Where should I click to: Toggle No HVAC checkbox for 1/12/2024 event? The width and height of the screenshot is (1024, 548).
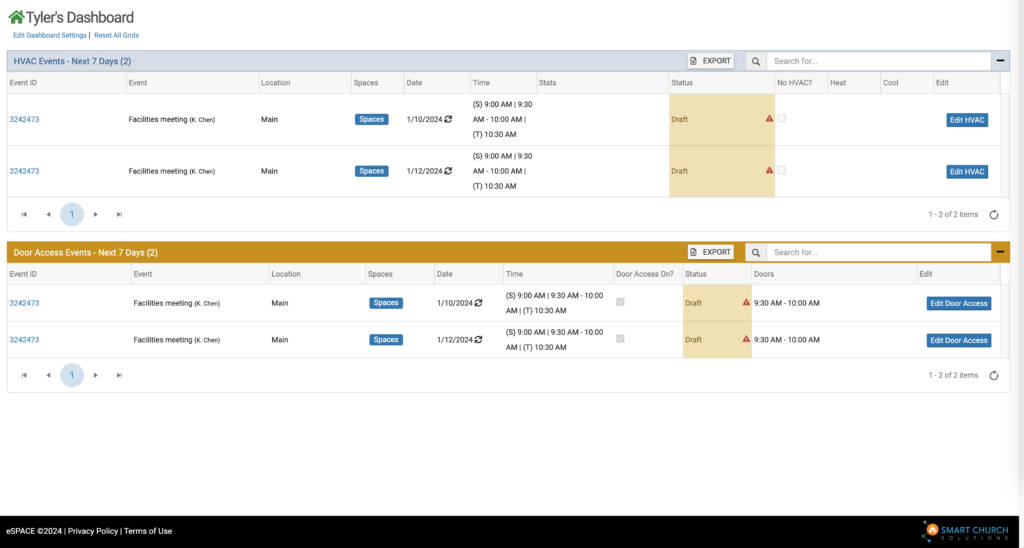click(782, 170)
